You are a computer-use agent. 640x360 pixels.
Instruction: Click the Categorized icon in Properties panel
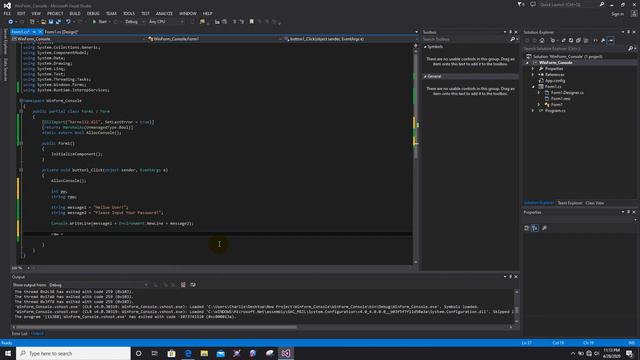527,228
